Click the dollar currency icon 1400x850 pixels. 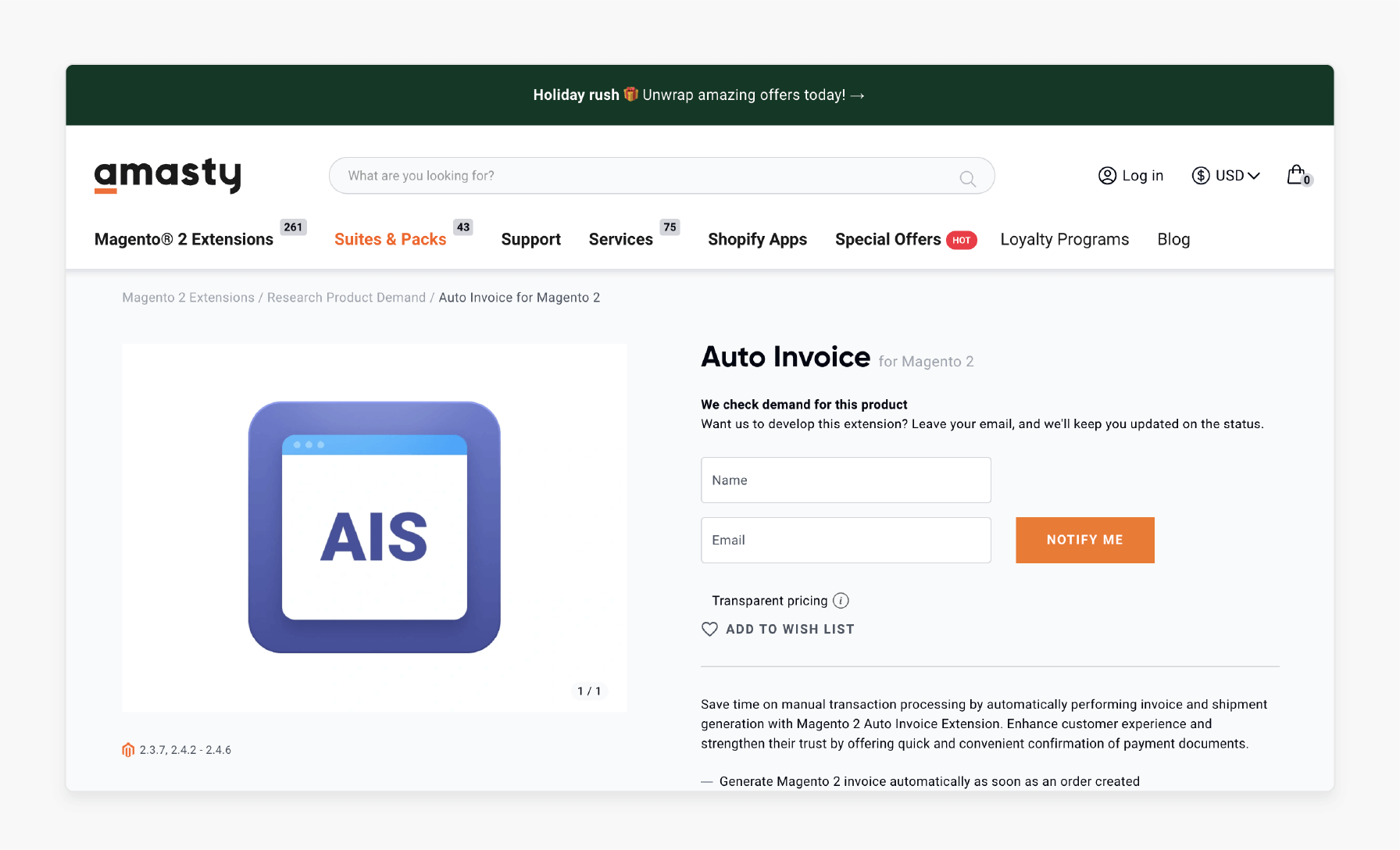pos(1201,176)
